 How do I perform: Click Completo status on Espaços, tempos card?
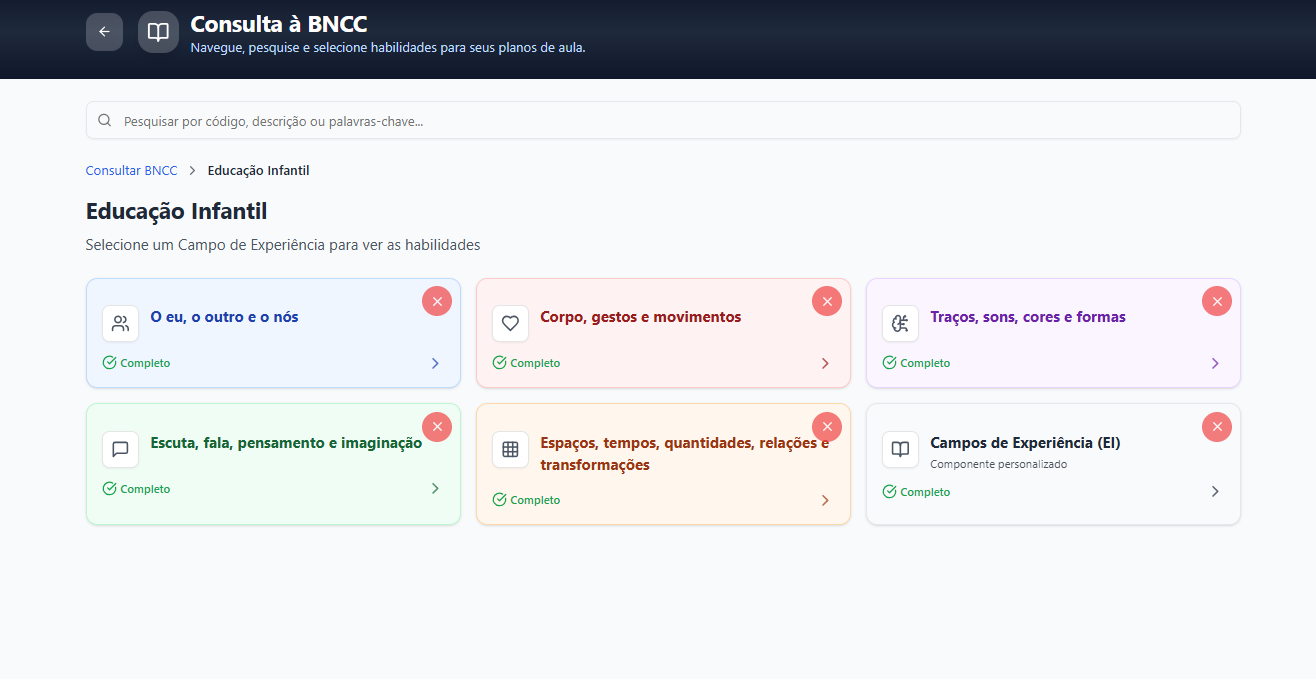click(535, 500)
